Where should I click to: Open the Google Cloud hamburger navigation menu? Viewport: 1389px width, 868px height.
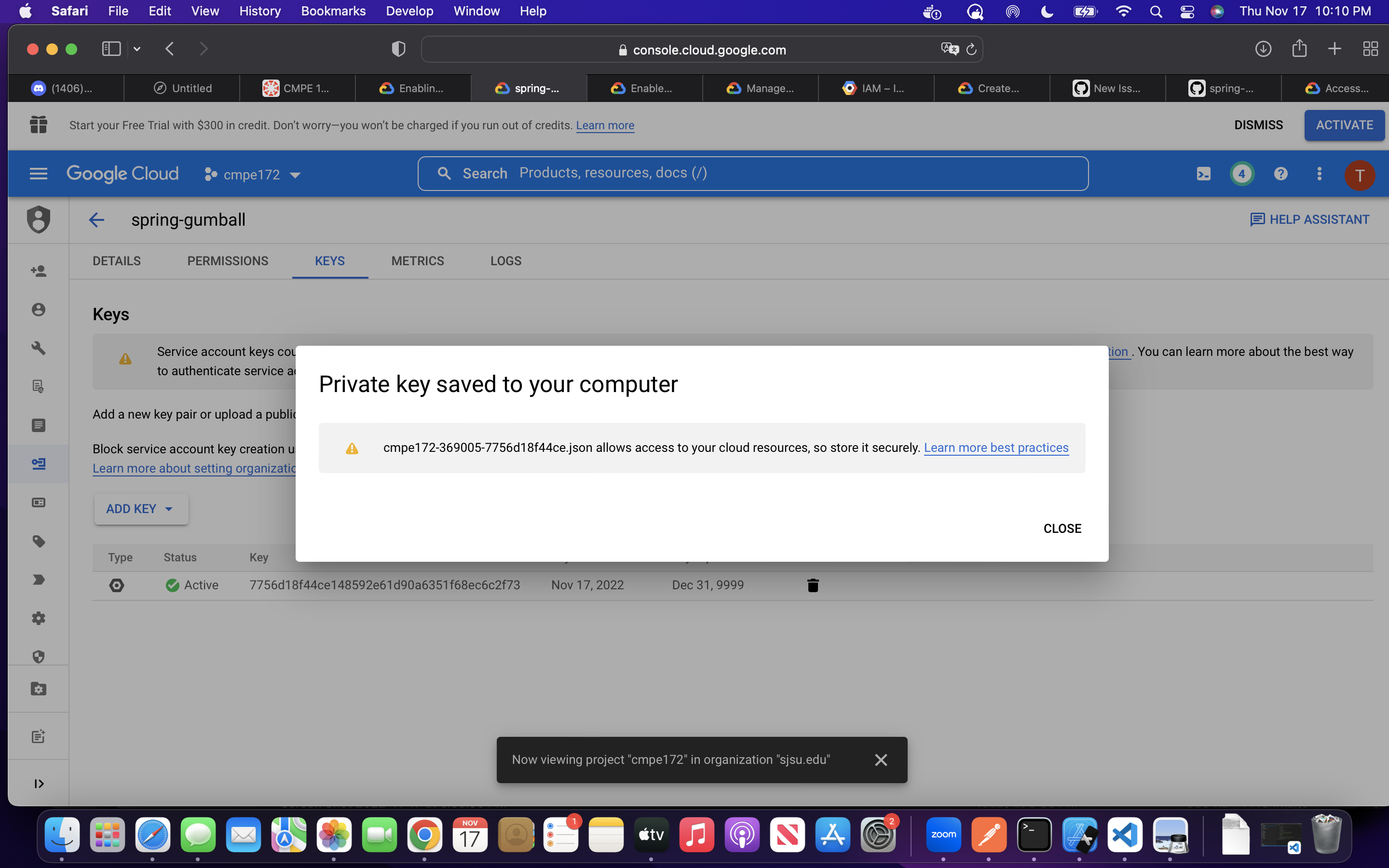coord(39,174)
